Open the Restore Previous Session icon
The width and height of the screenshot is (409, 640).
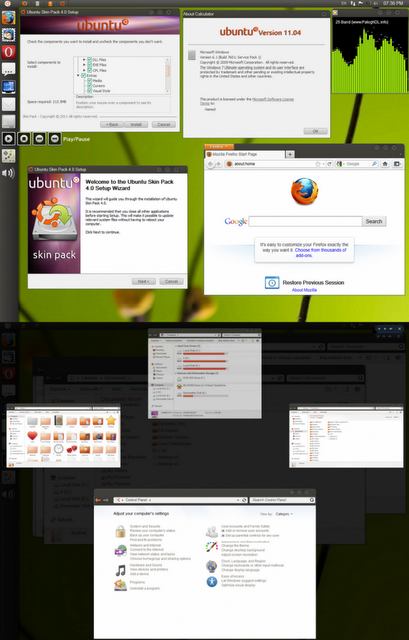click(x=272, y=282)
